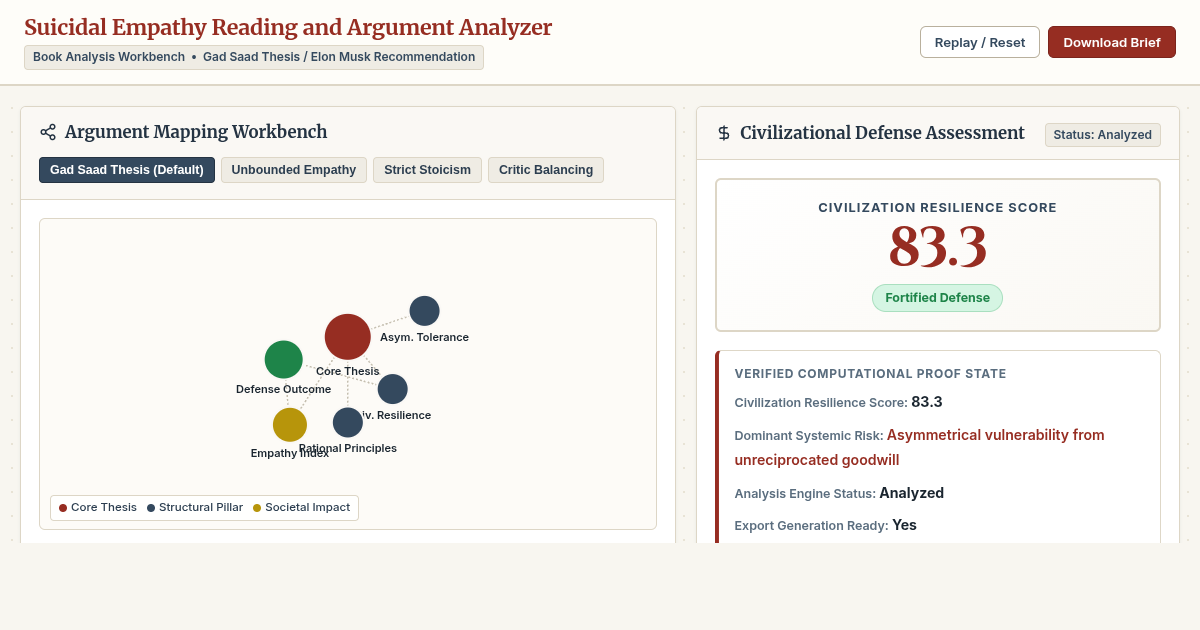This screenshot has height=630, width=1200.
Task: Click the Replay / Reset button
Action: point(980,42)
